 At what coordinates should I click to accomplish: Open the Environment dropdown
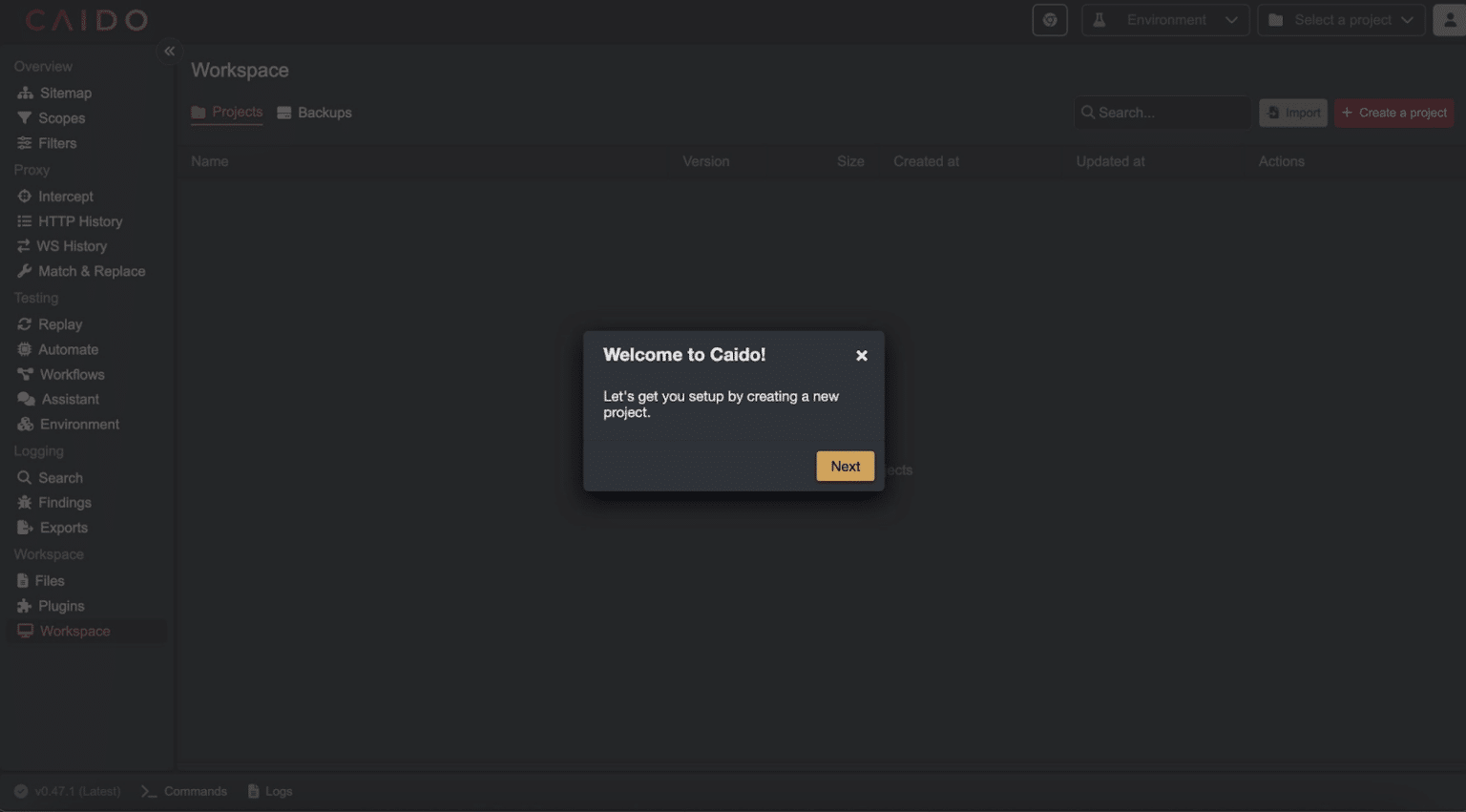tap(1164, 19)
